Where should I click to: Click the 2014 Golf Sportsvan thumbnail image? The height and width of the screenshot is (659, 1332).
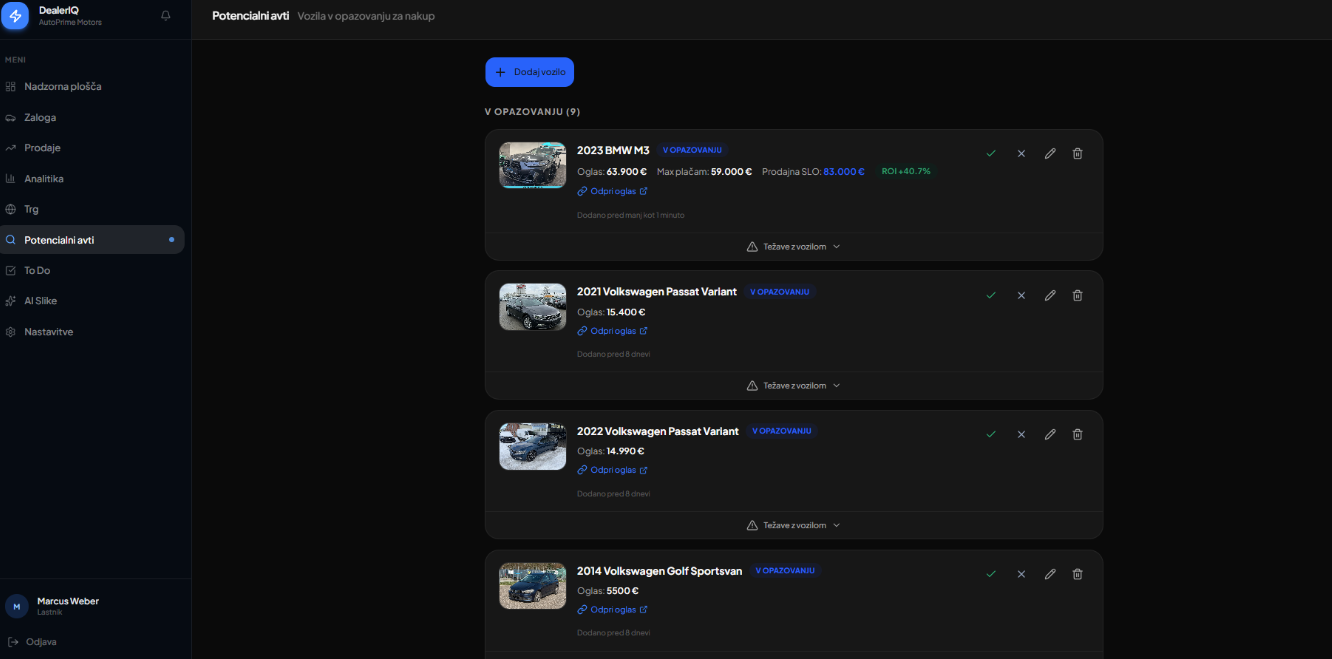(532, 586)
